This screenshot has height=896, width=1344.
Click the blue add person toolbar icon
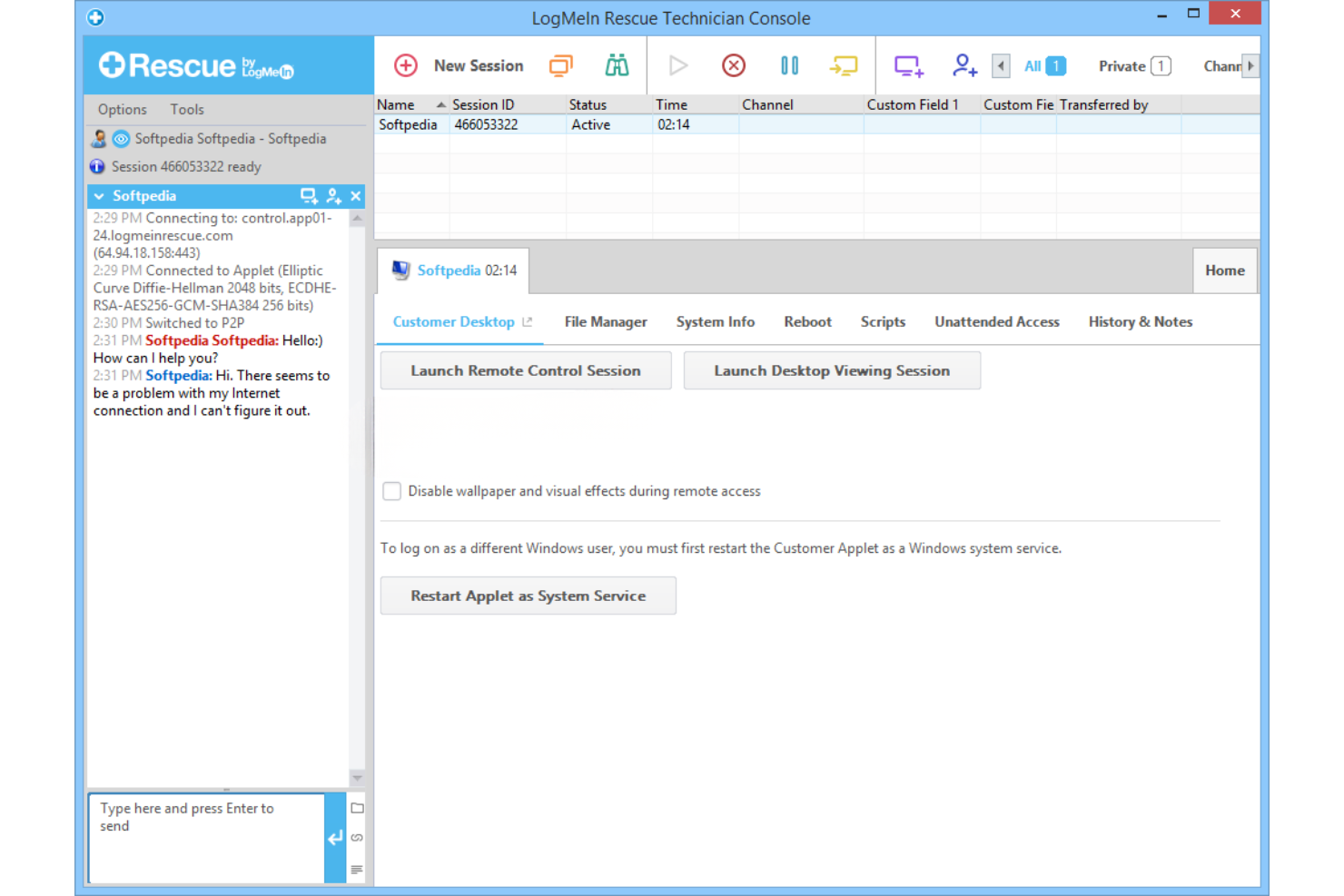tap(964, 65)
